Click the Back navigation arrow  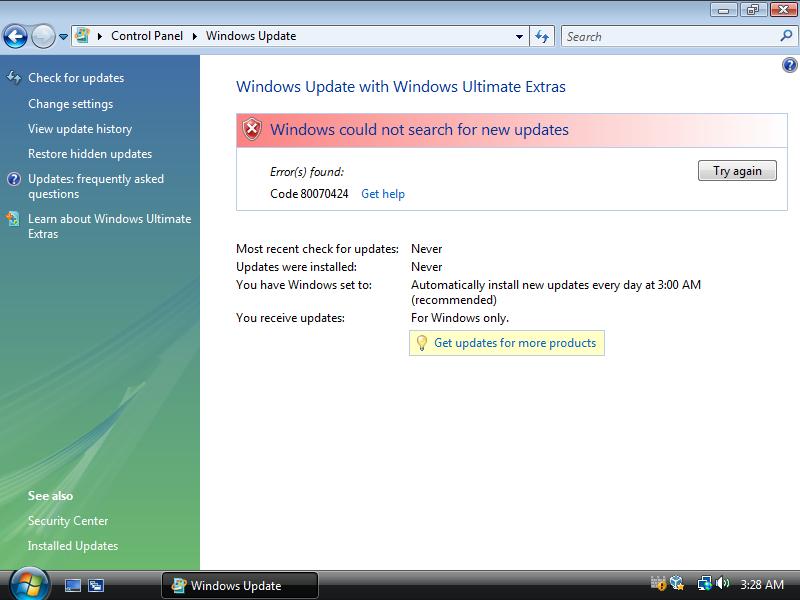click(x=15, y=36)
